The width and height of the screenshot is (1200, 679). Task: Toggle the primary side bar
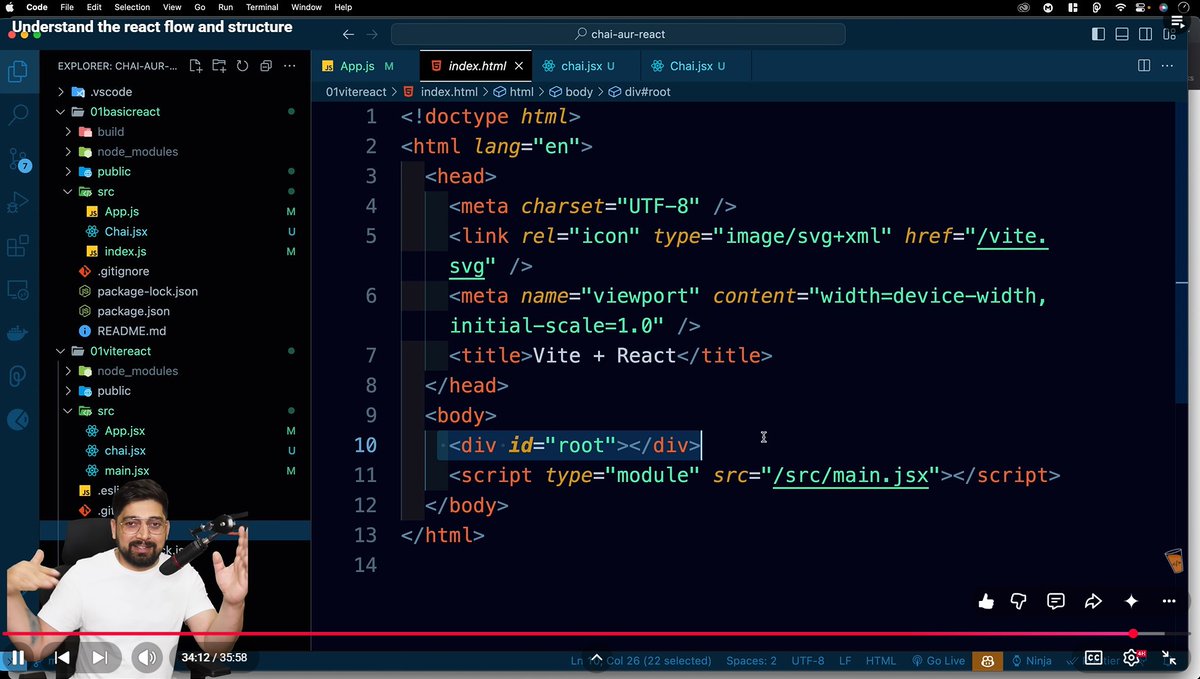coord(1099,34)
